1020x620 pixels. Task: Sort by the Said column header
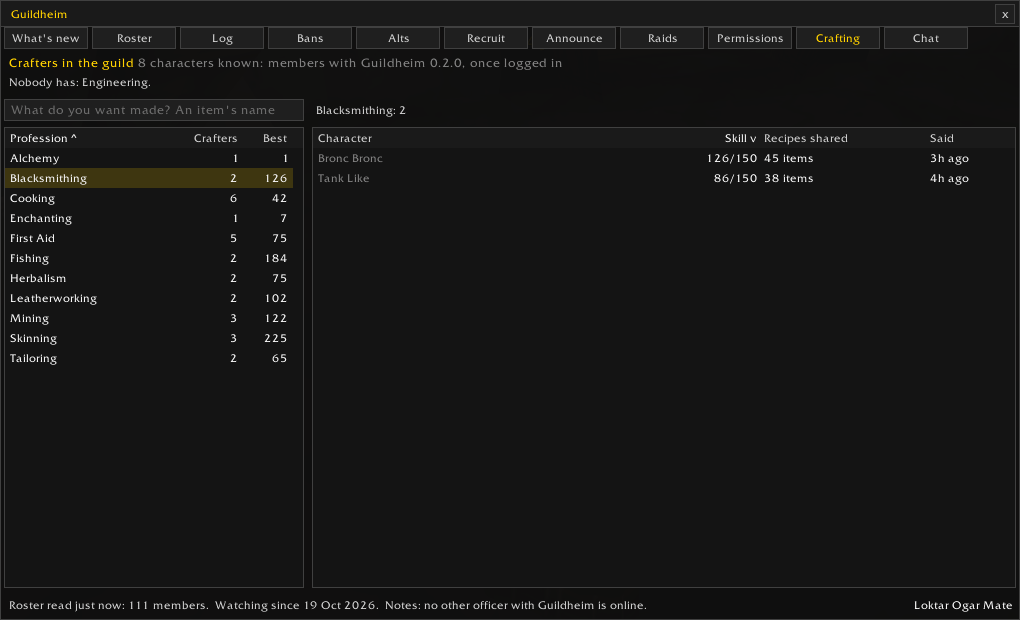[941, 138]
